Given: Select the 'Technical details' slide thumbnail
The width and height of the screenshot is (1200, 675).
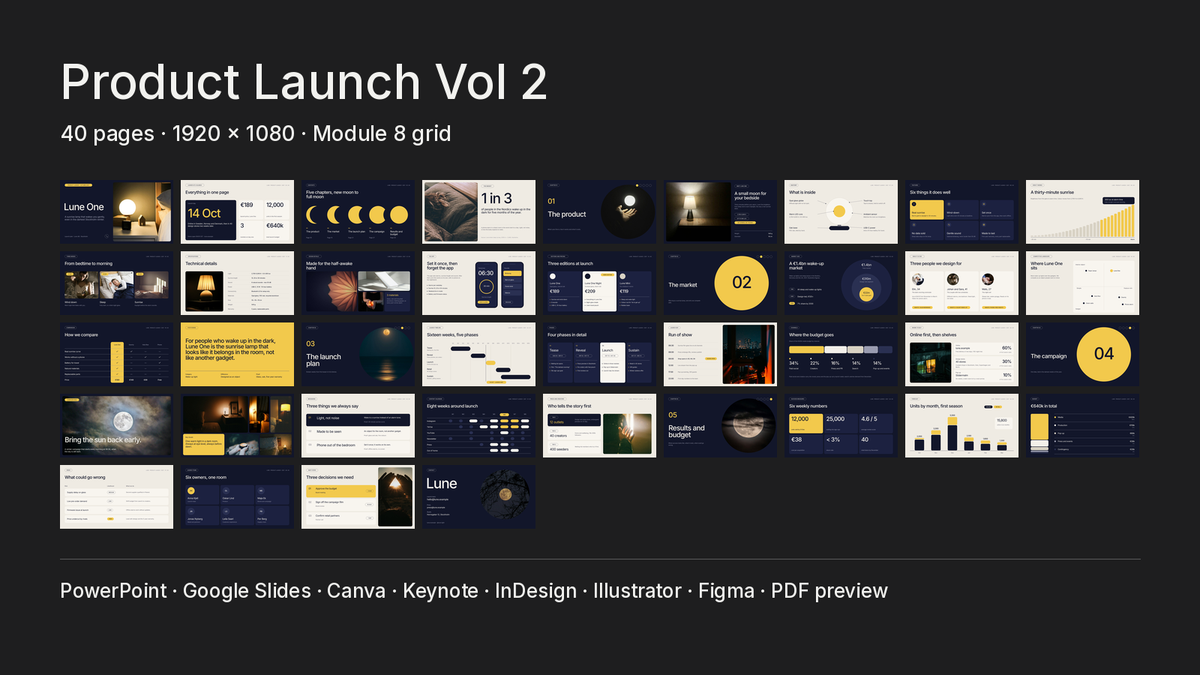Looking at the screenshot, I should [x=237, y=283].
